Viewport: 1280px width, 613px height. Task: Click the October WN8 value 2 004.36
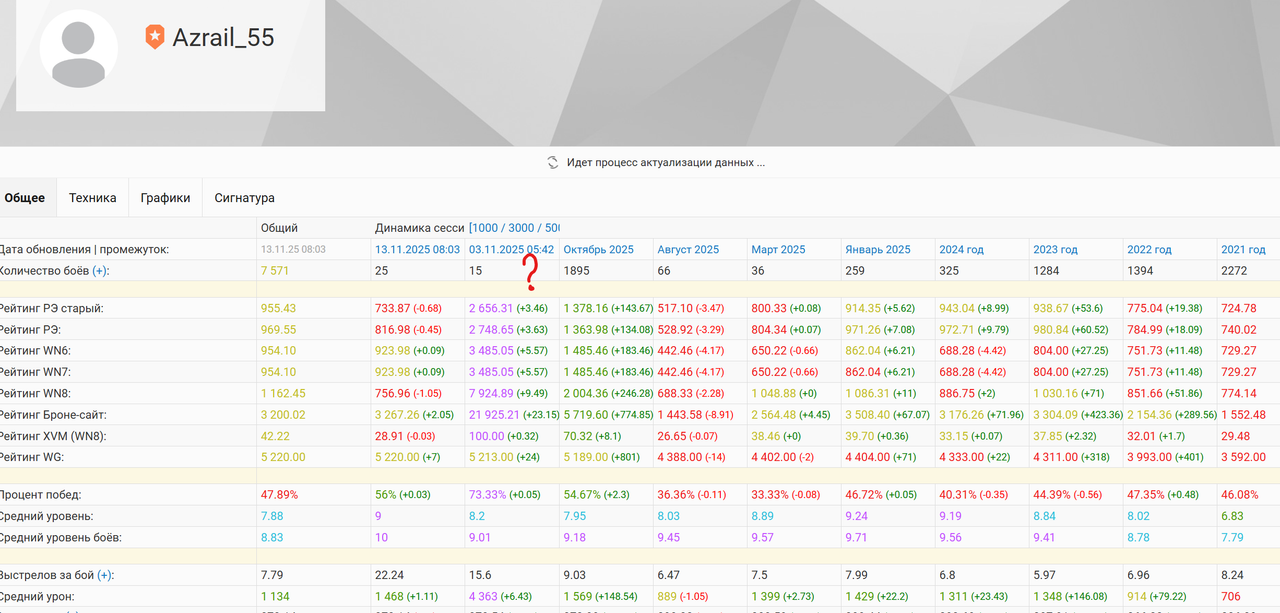point(585,394)
